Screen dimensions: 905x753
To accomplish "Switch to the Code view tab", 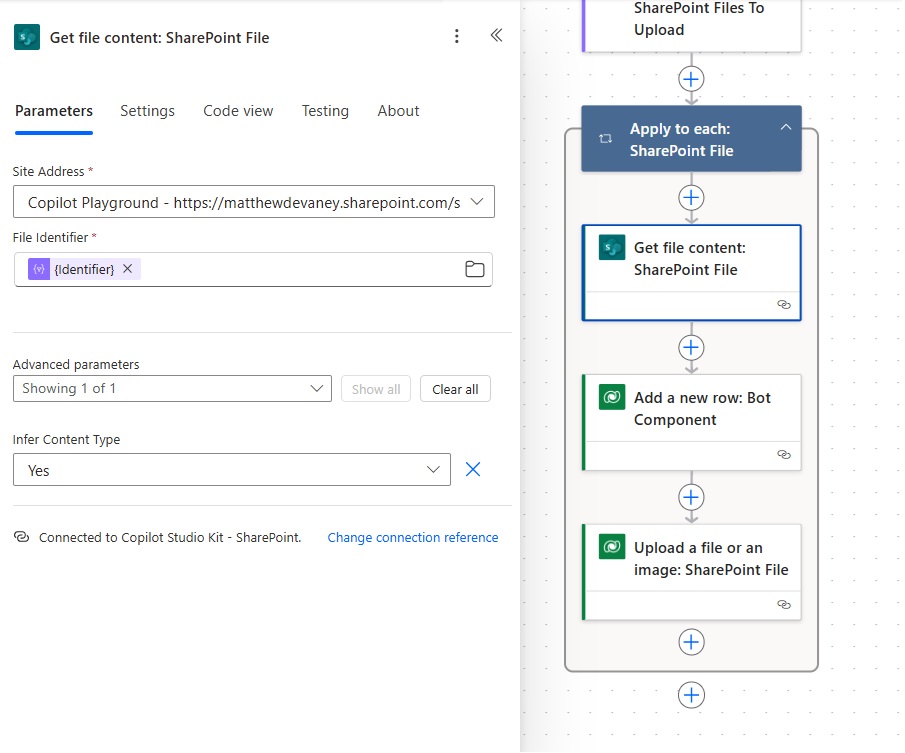I will point(238,111).
